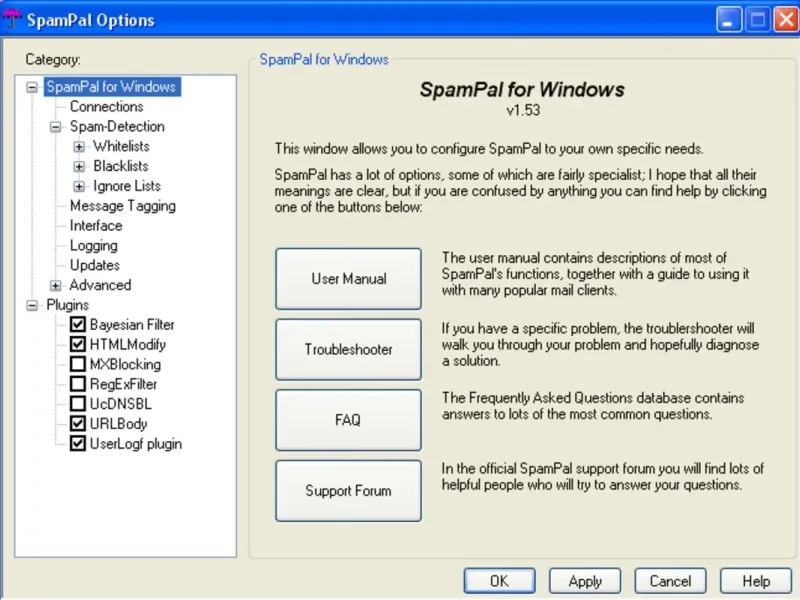Uncheck the URLBody plugin checkbox
The width and height of the screenshot is (800, 600).
pyautogui.click(x=78, y=424)
